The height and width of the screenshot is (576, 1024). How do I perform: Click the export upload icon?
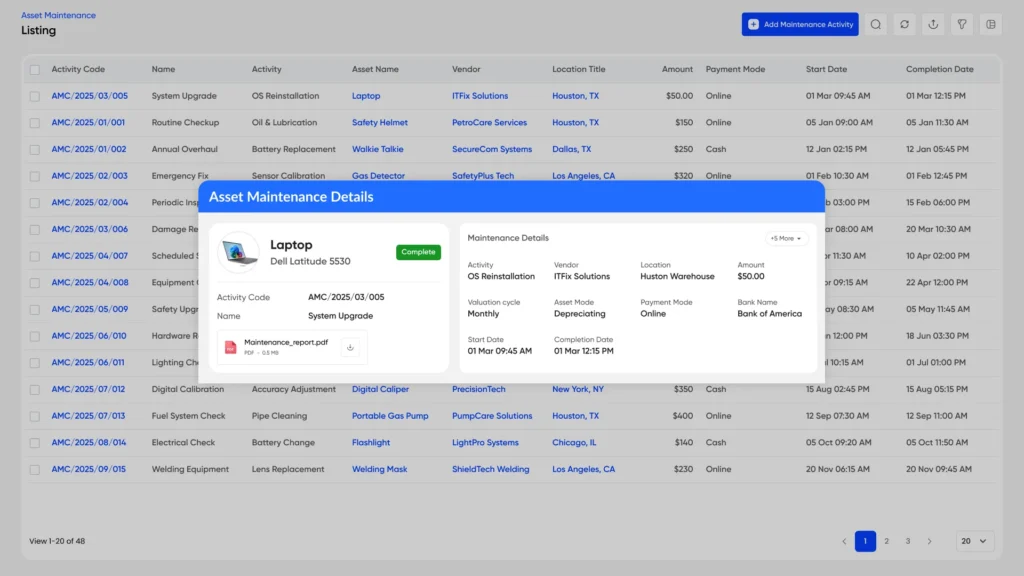coord(933,24)
